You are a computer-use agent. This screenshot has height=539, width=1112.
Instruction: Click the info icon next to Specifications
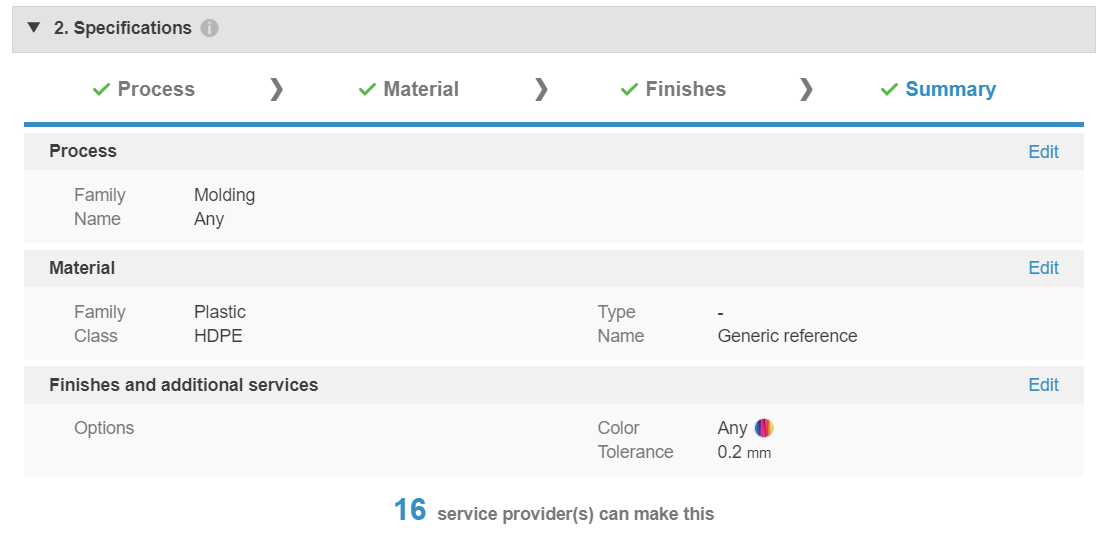(x=209, y=28)
